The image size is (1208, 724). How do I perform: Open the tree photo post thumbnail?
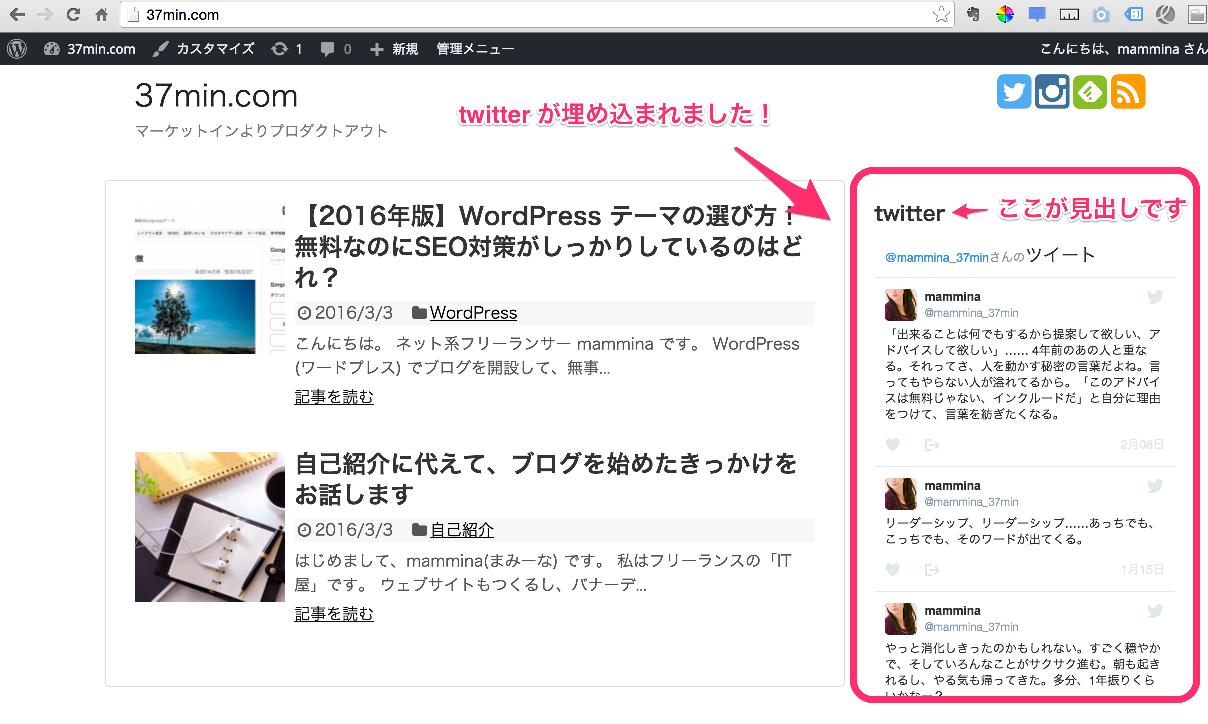209,279
